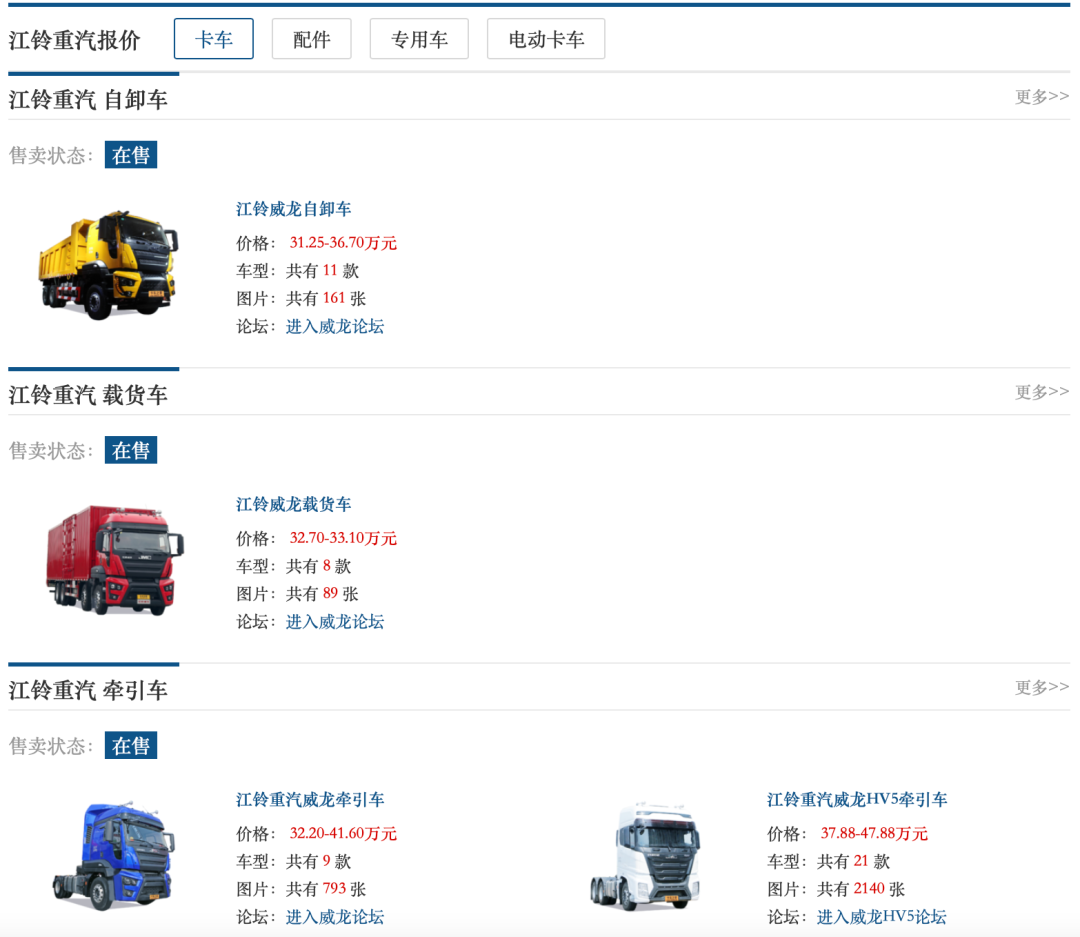Switch to the 配件 tab
The width and height of the screenshot is (1080, 937).
311,39
